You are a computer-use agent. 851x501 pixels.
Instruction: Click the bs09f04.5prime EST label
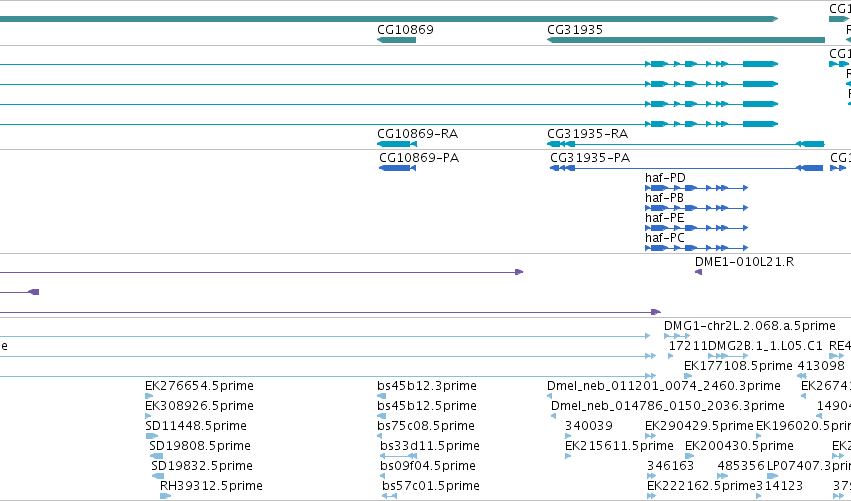(429, 466)
